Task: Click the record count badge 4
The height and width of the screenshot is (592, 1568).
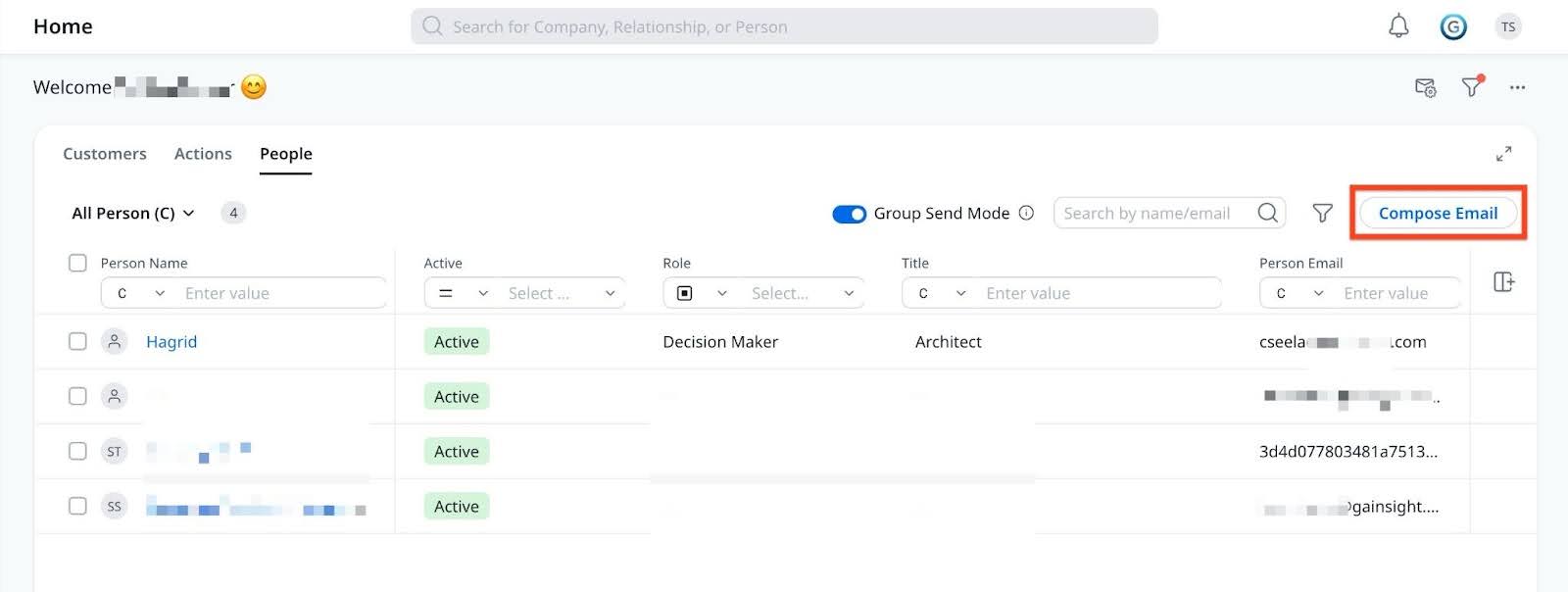Action: 233,213
